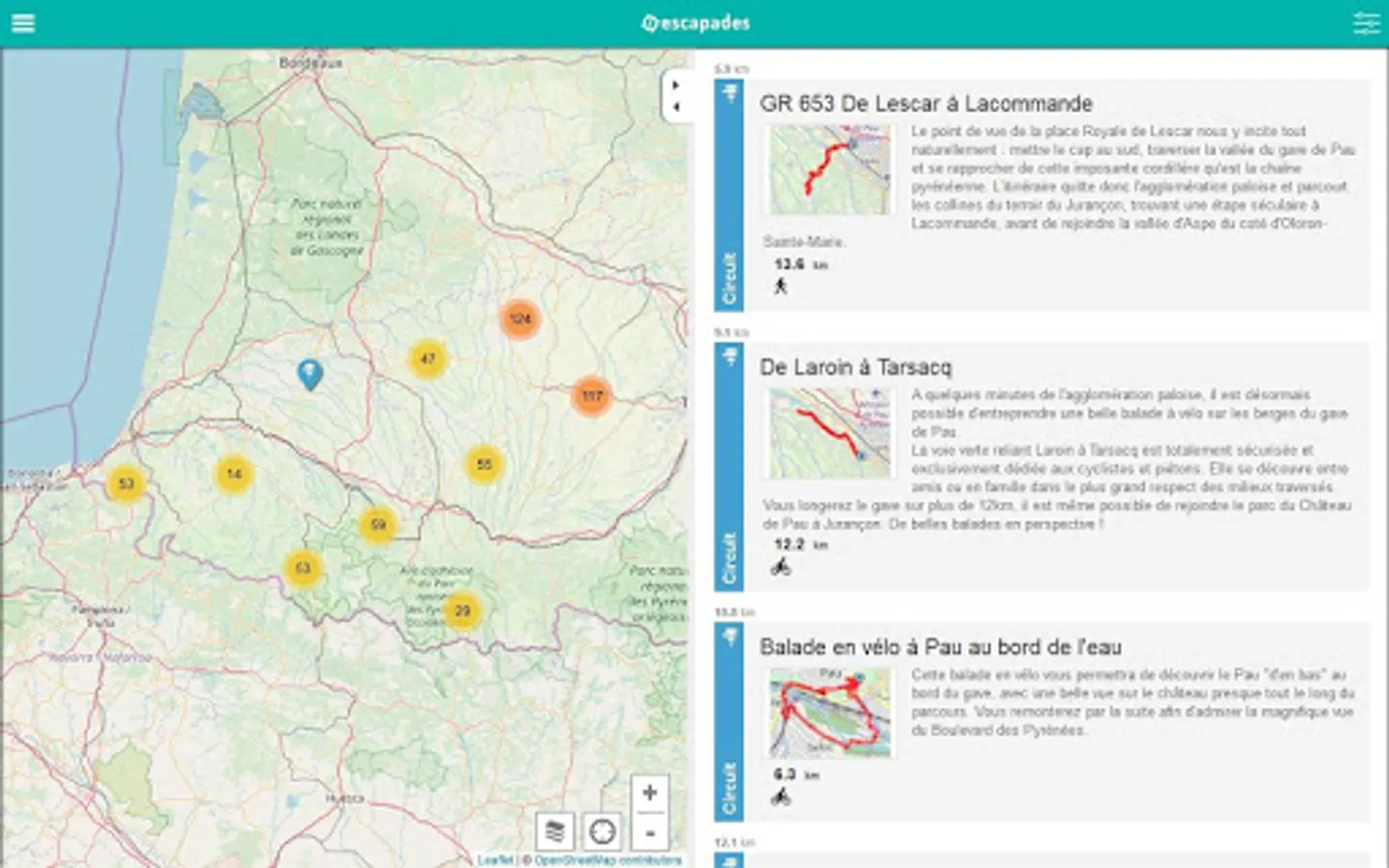Click signpost icon on GR 653 card

730,94
